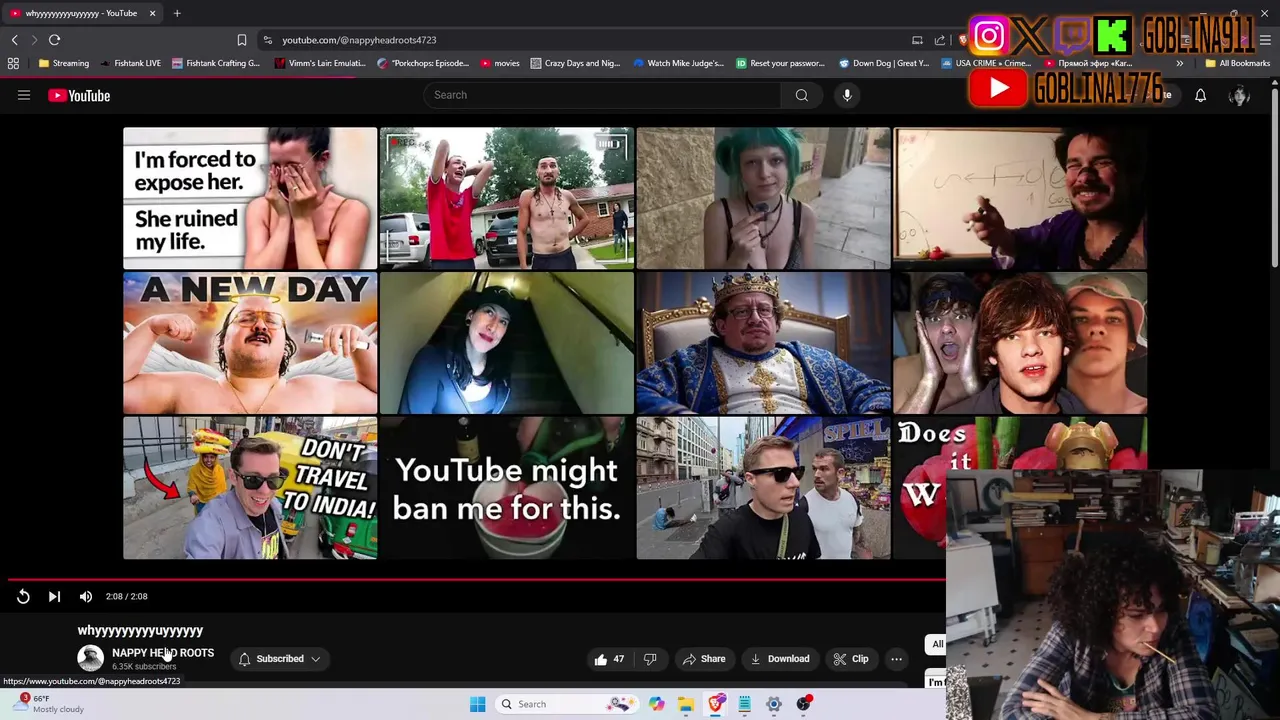Open the Fishtank LIVE bookmark
Viewport: 1280px width, 720px height.
131,63
